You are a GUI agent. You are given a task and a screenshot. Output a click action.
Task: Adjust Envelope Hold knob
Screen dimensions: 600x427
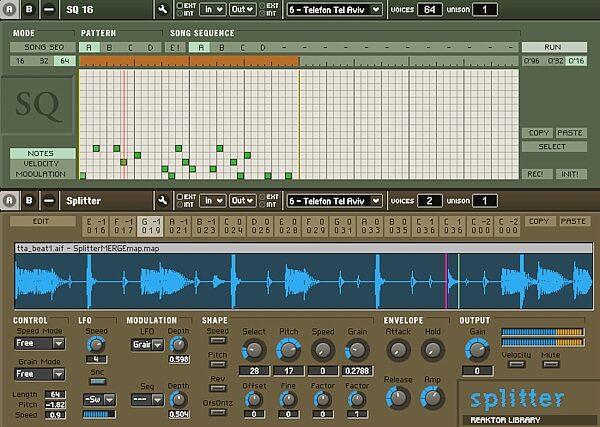[433, 350]
